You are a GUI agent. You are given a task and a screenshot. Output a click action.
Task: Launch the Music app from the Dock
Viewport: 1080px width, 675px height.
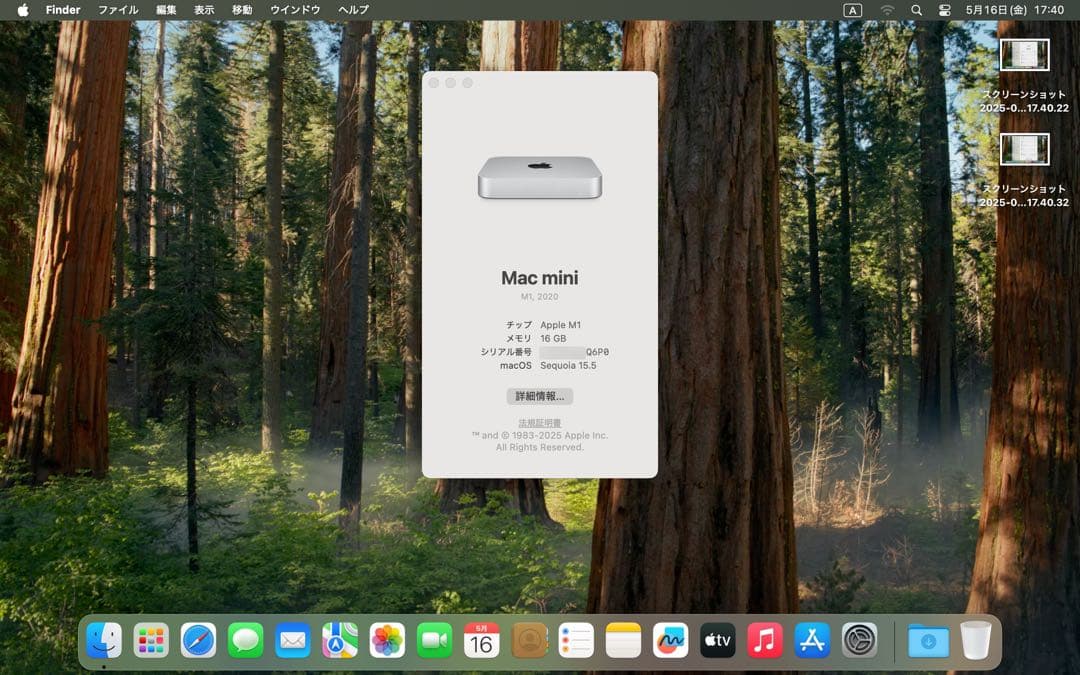pos(764,640)
